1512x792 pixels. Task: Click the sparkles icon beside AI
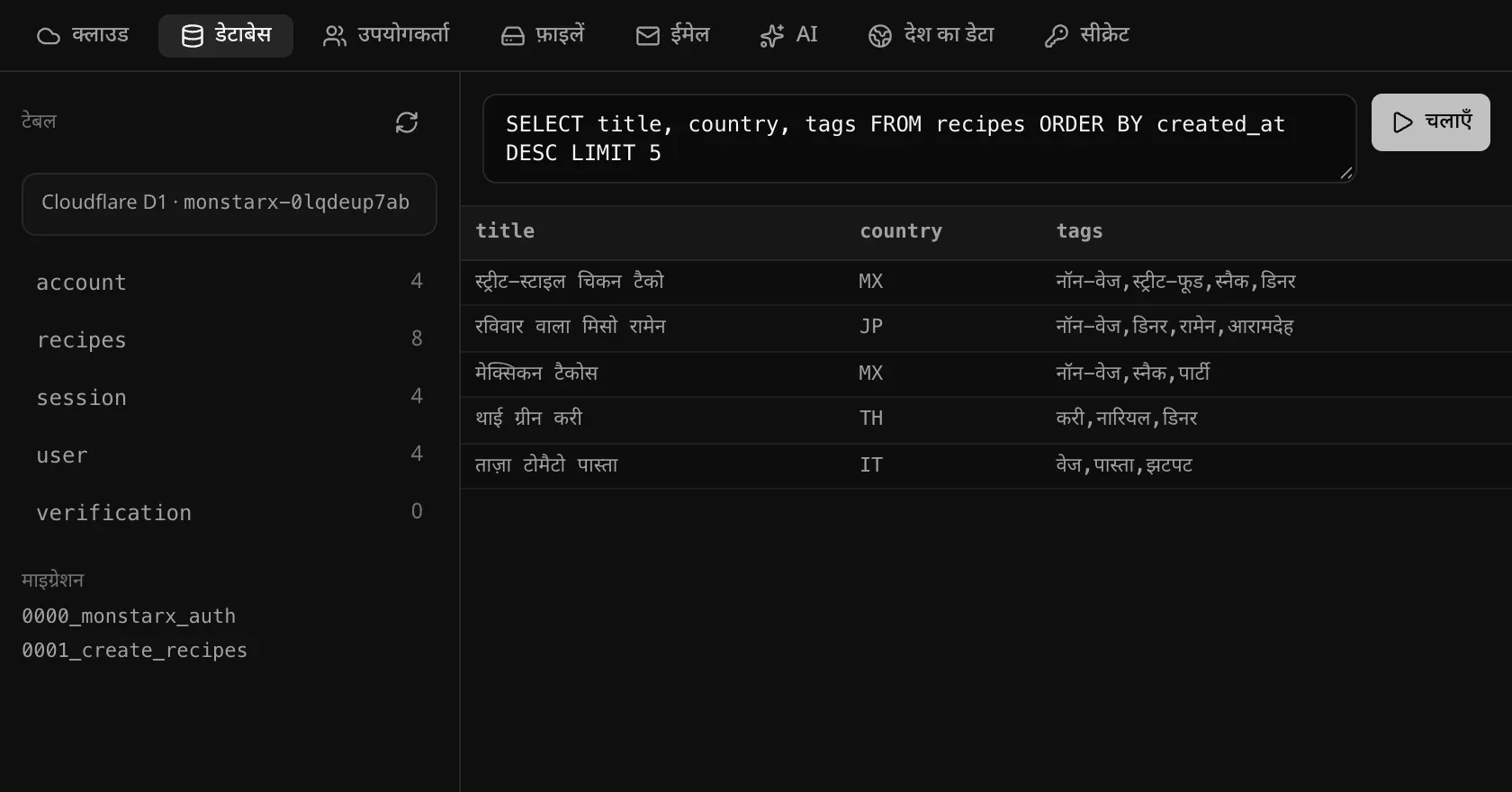click(x=772, y=36)
